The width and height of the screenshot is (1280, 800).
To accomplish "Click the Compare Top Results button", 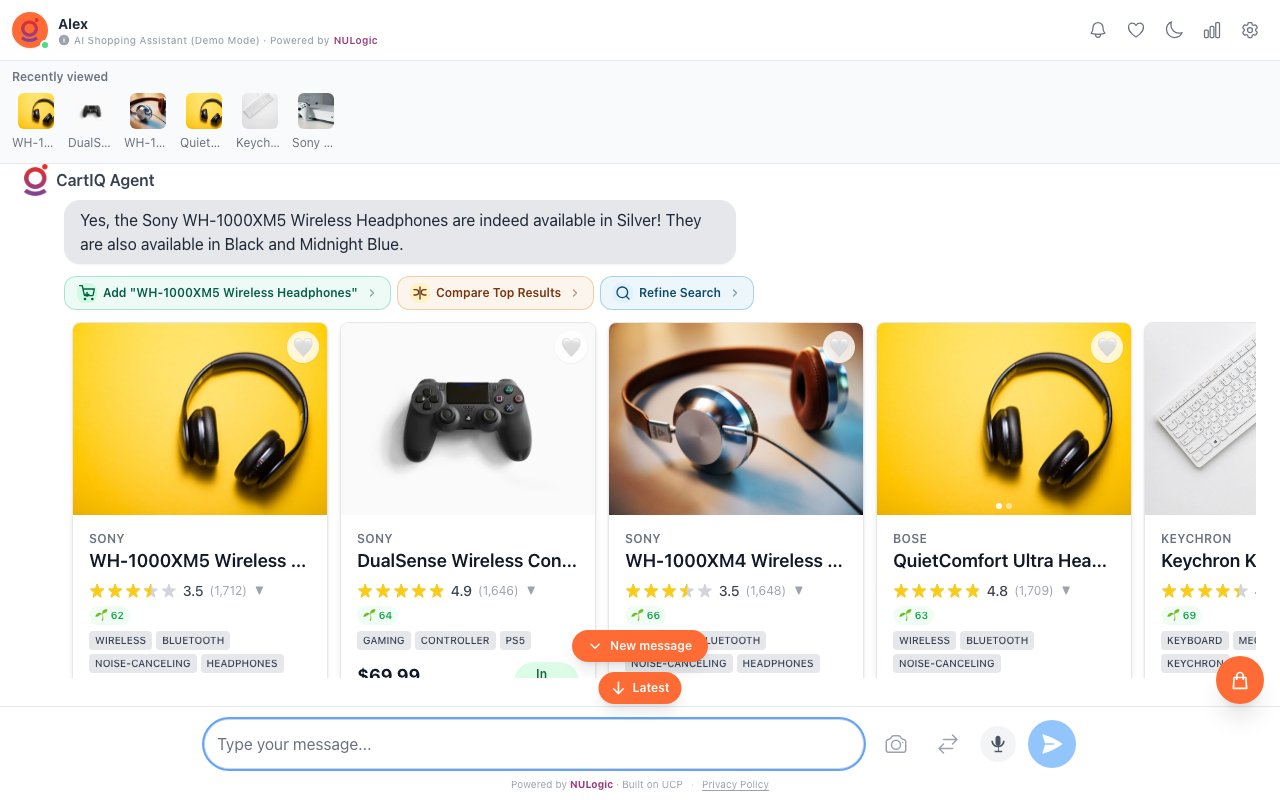I will click(x=495, y=293).
